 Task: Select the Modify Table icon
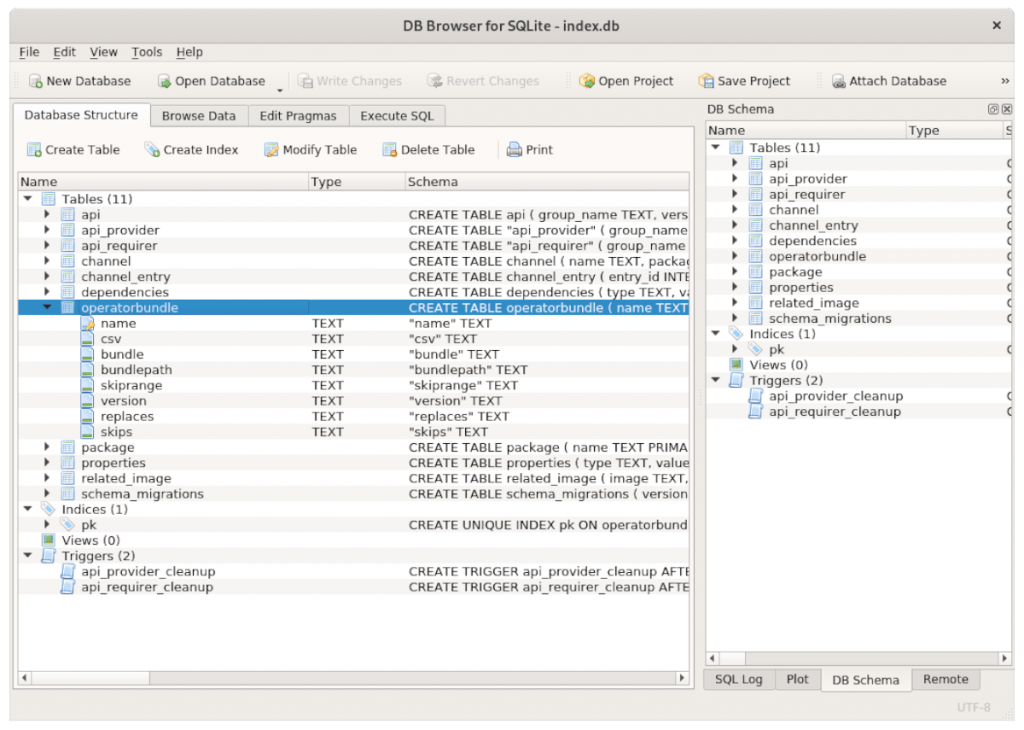[310, 149]
